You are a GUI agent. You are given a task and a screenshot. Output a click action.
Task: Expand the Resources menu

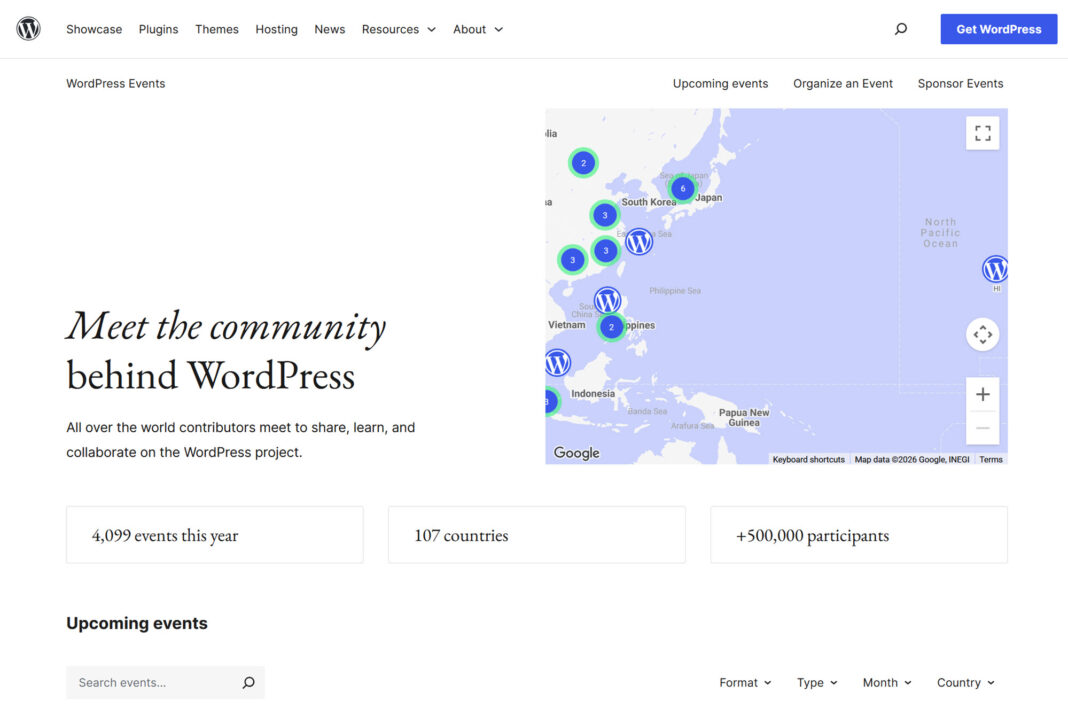coord(398,29)
